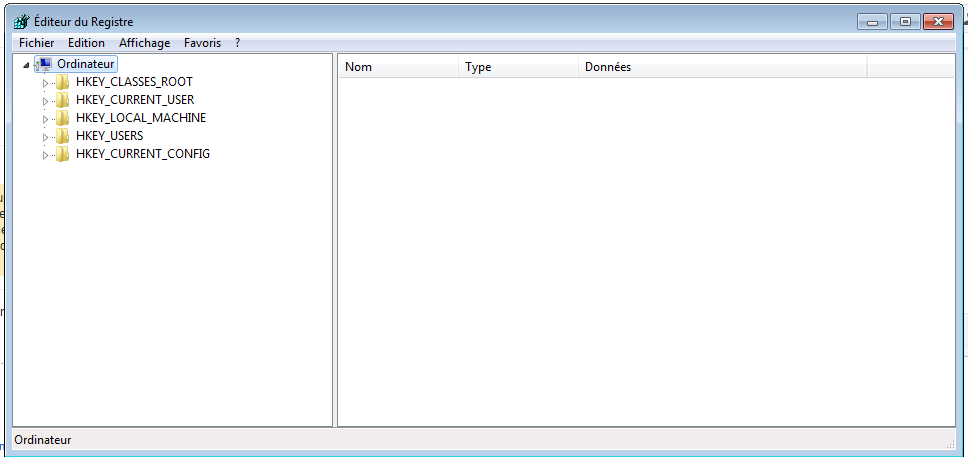968x457 pixels.
Task: Select the HKEY_CURRENT_CONFIG label
Action: 143,154
